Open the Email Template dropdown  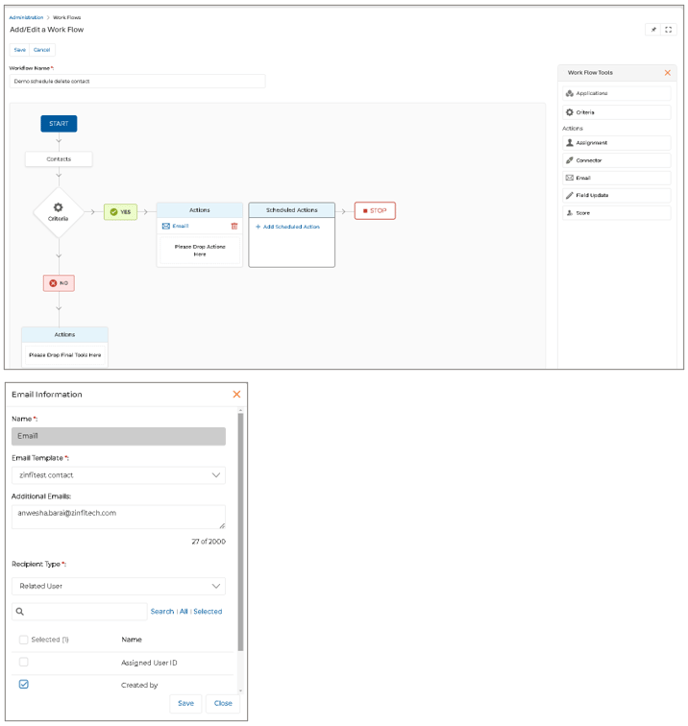(118, 475)
